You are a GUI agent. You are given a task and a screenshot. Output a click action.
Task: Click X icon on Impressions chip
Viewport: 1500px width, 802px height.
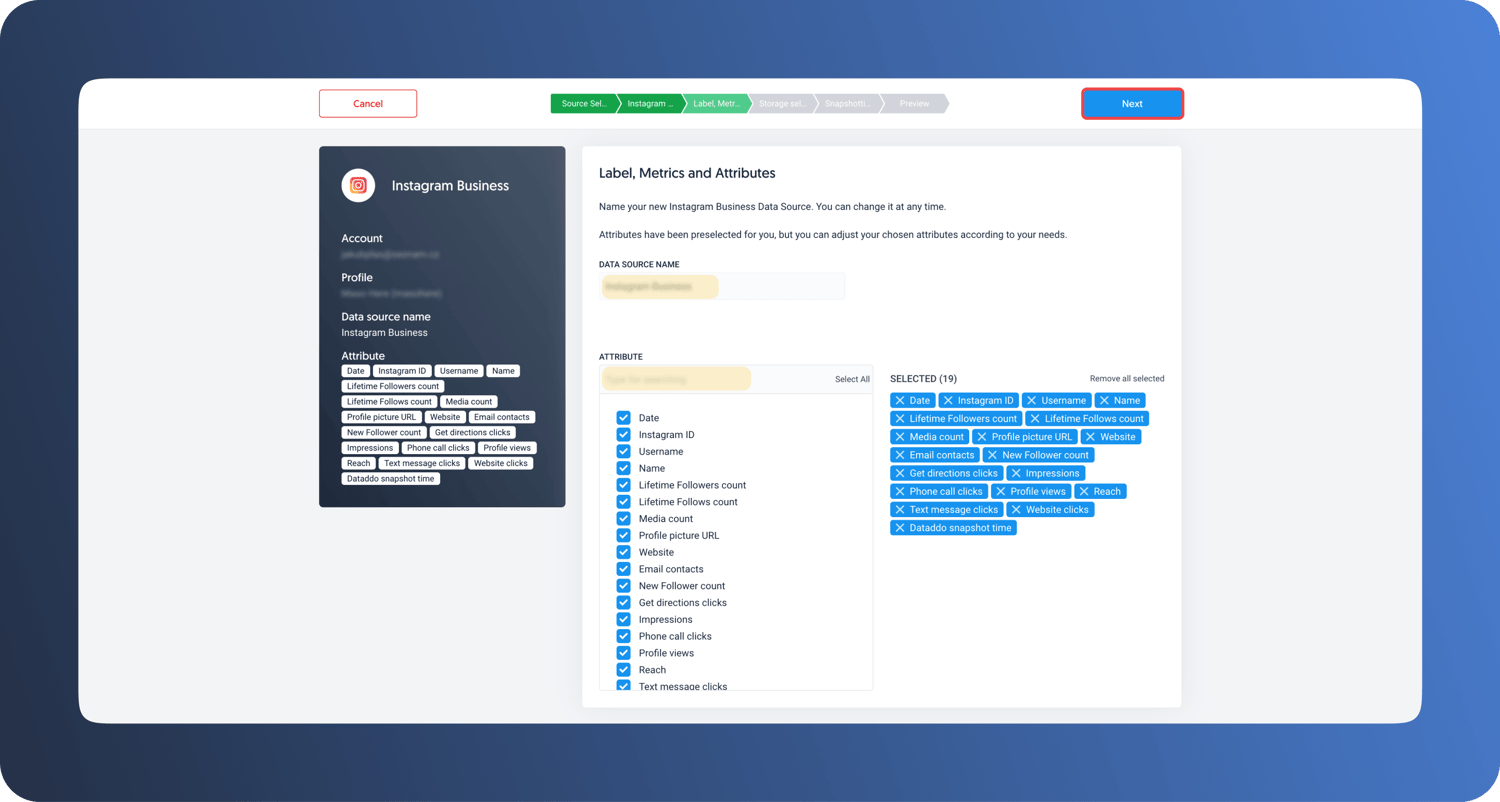point(1016,473)
